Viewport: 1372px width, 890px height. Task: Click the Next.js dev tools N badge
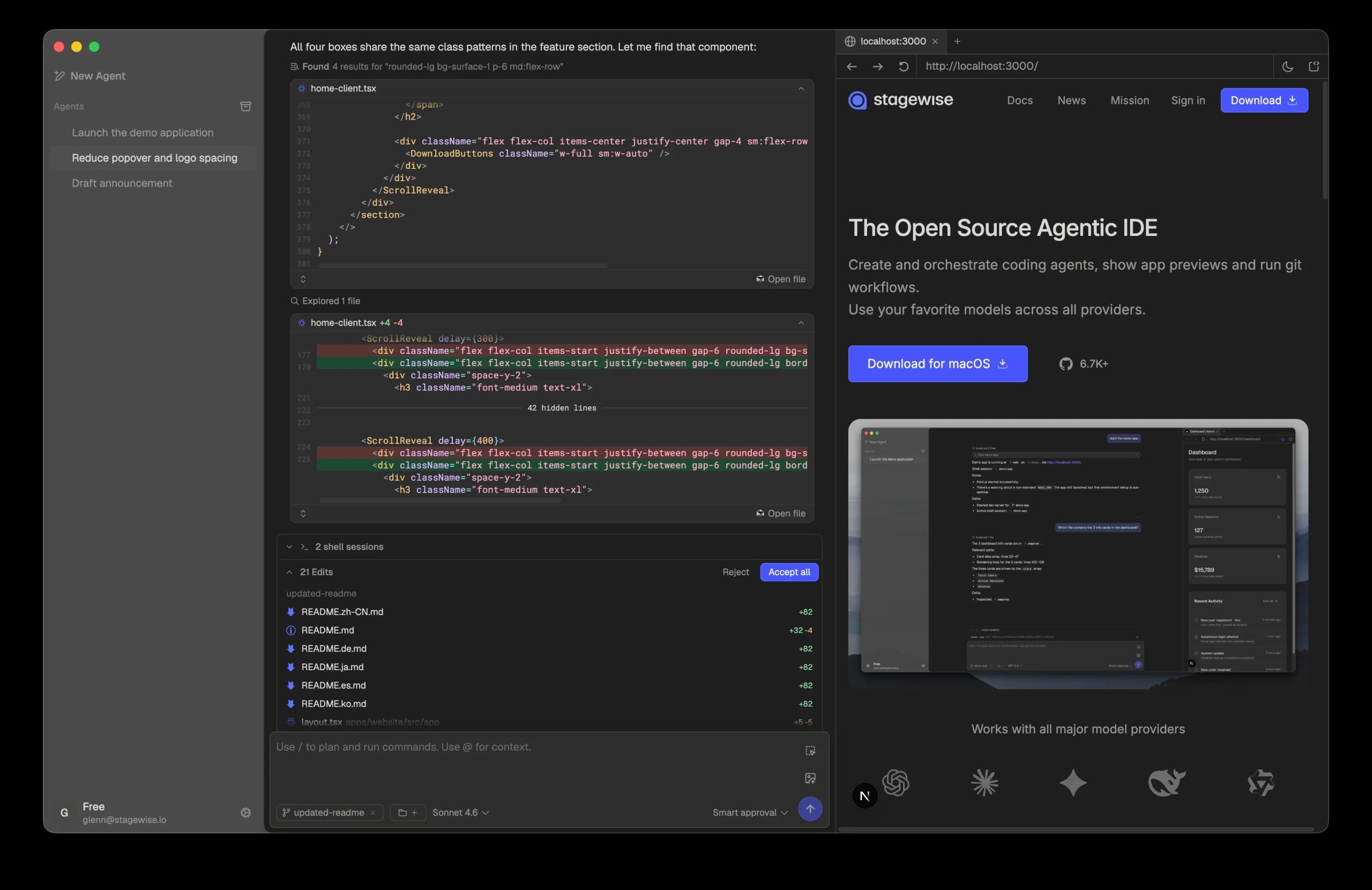click(x=864, y=796)
